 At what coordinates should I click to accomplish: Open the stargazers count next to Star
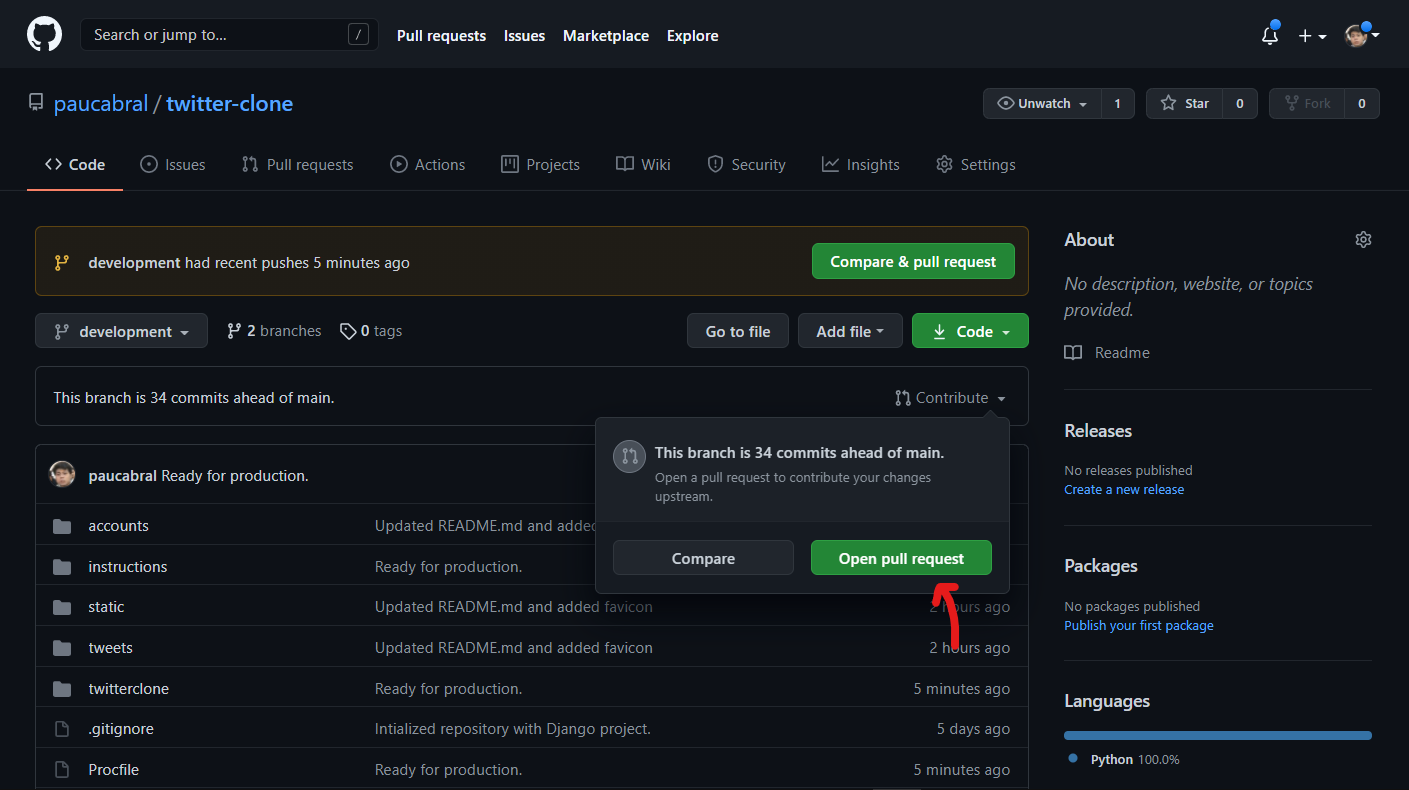[x=1240, y=104]
